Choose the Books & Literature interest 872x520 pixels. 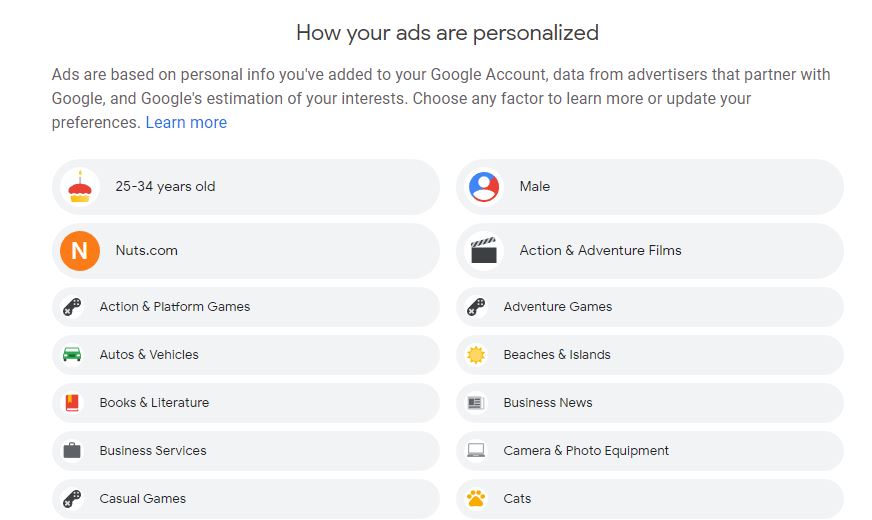pos(154,403)
